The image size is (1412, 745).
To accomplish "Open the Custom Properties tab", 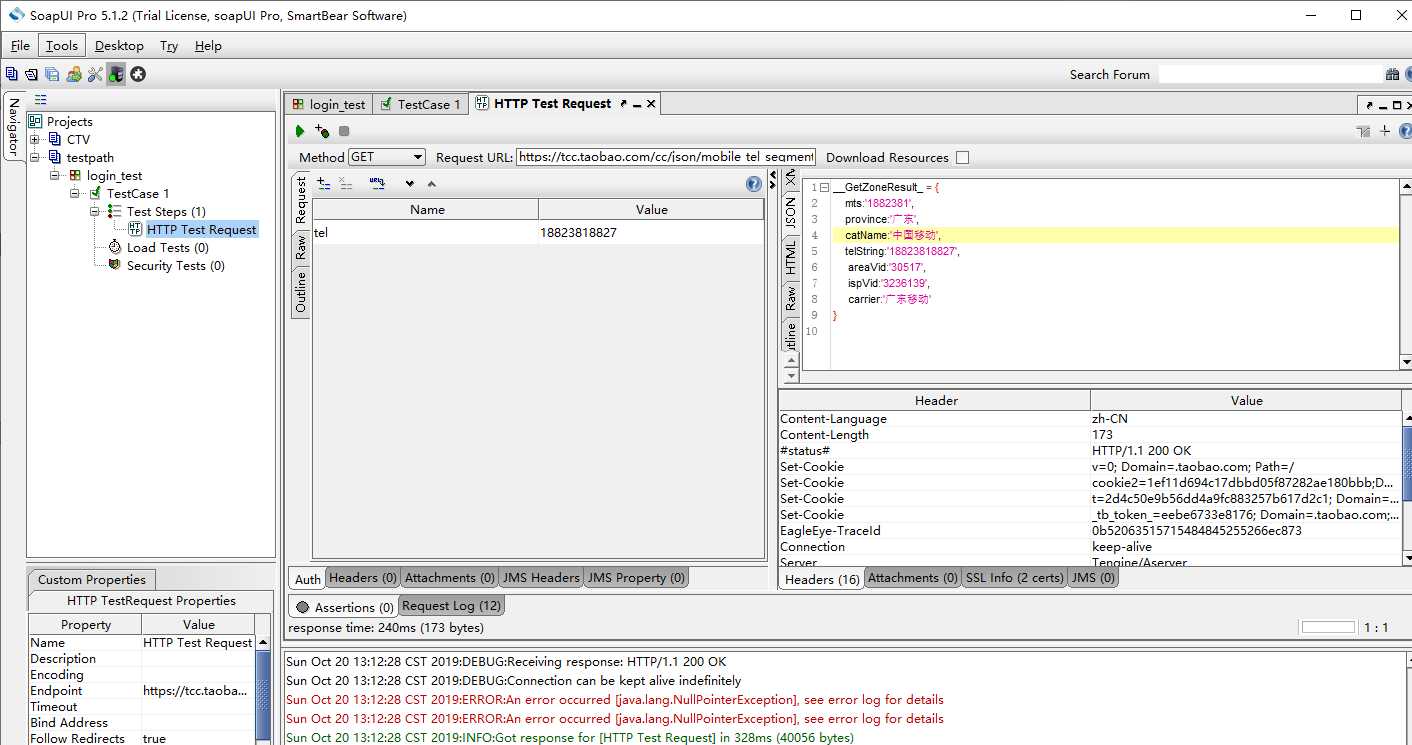I will coord(91,579).
